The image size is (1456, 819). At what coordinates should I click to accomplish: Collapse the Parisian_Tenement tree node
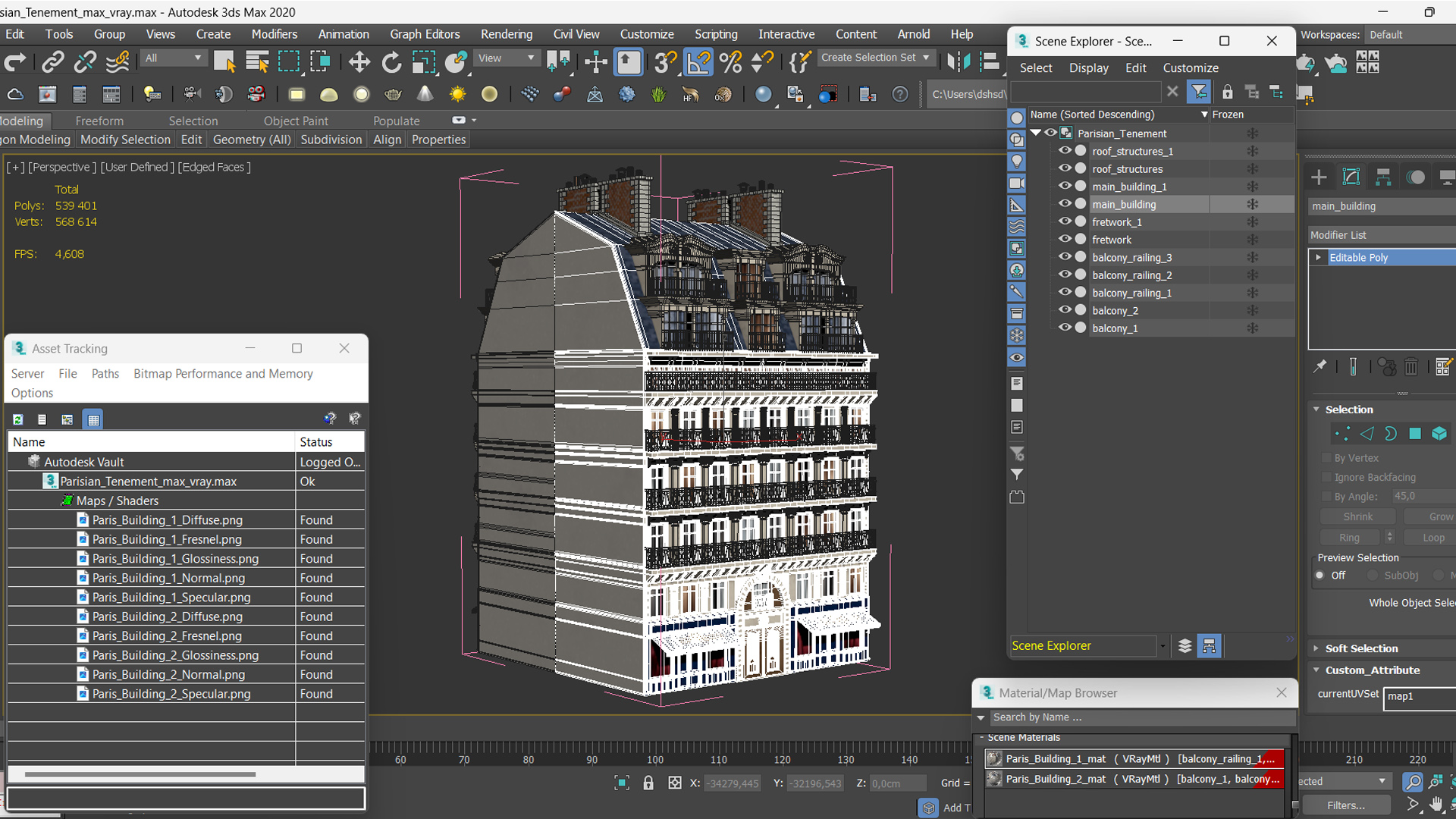pos(1036,133)
